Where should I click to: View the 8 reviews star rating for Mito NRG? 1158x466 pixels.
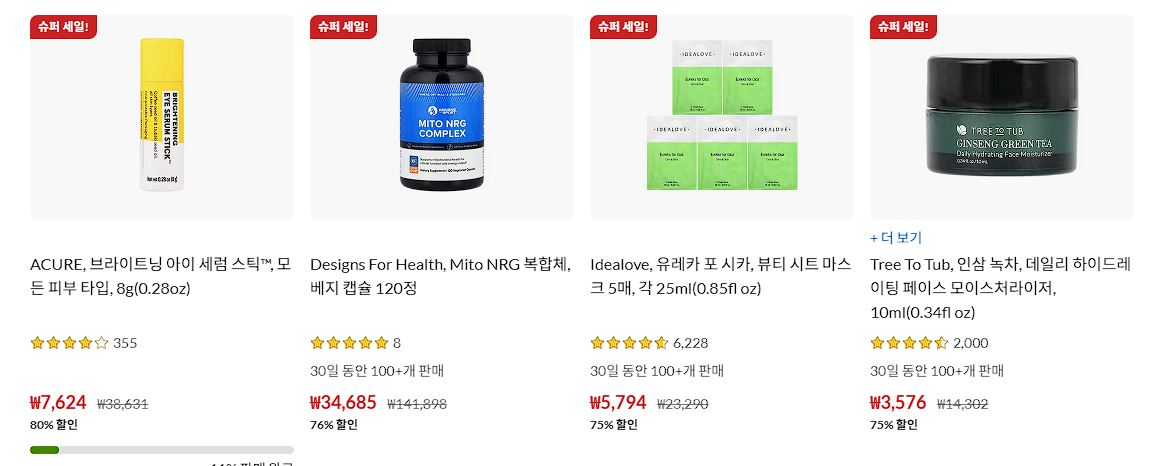(355, 343)
